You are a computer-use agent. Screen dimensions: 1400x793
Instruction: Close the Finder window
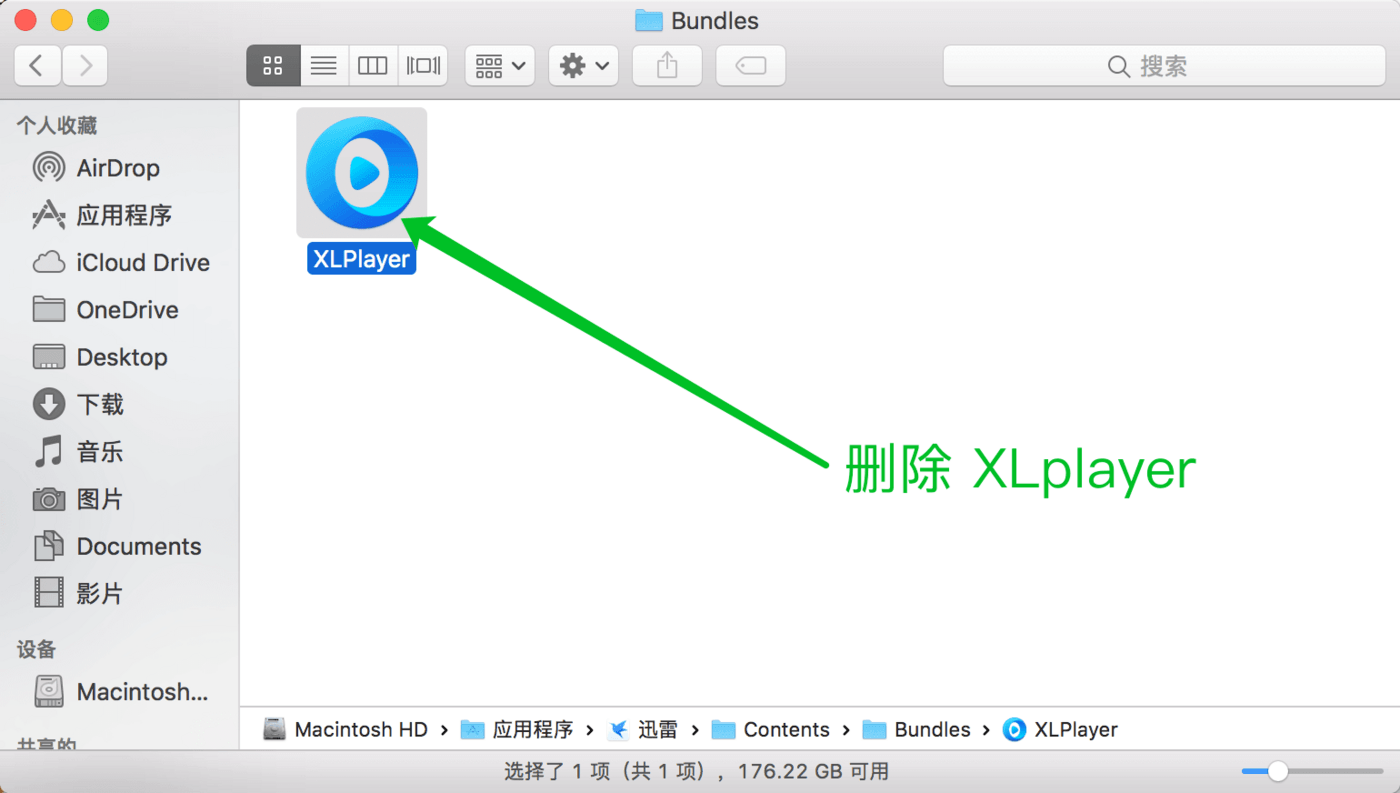26,20
